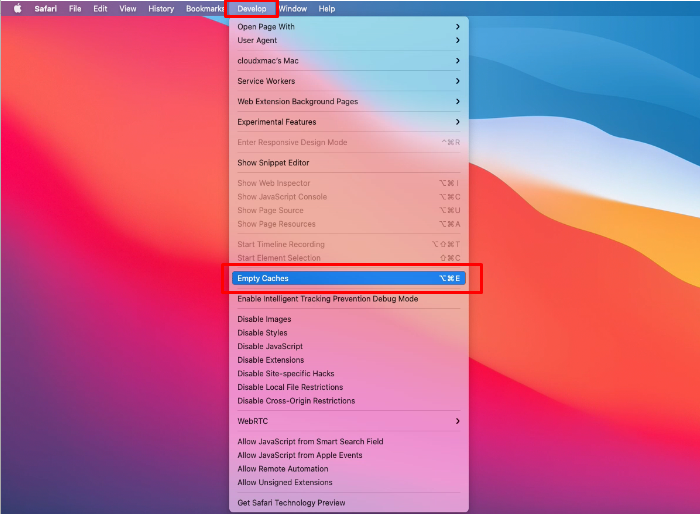Screen dimensions: 700x514
Task: Expand Service Workers submenu
Action: pos(349,81)
